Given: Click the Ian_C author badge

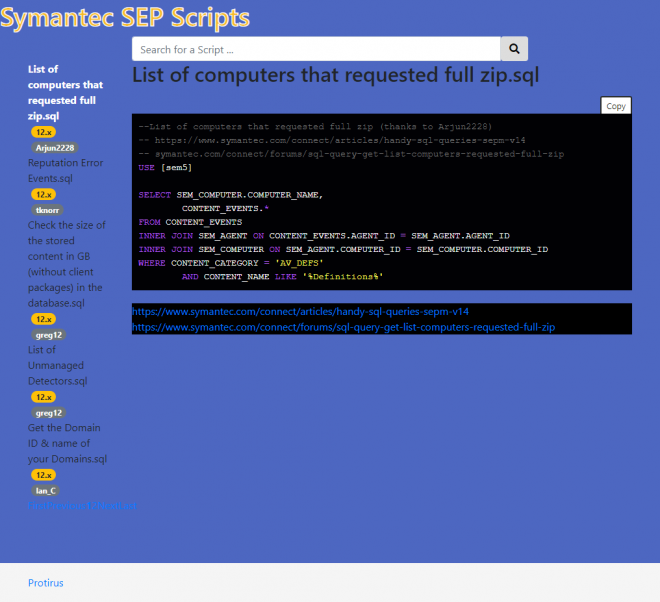Looking at the screenshot, I should [x=45, y=491].
